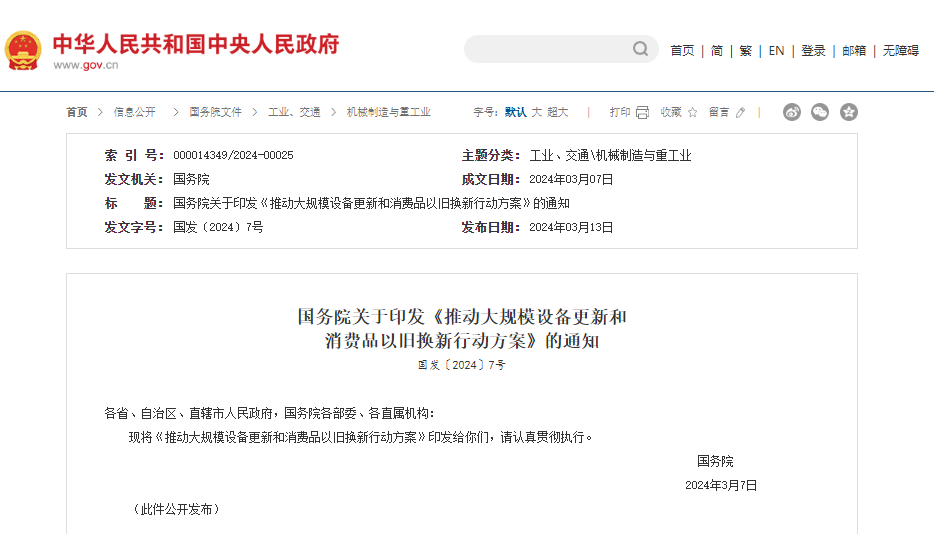
Task: Open the 邮箱 mailbox link
Action: coord(854,51)
